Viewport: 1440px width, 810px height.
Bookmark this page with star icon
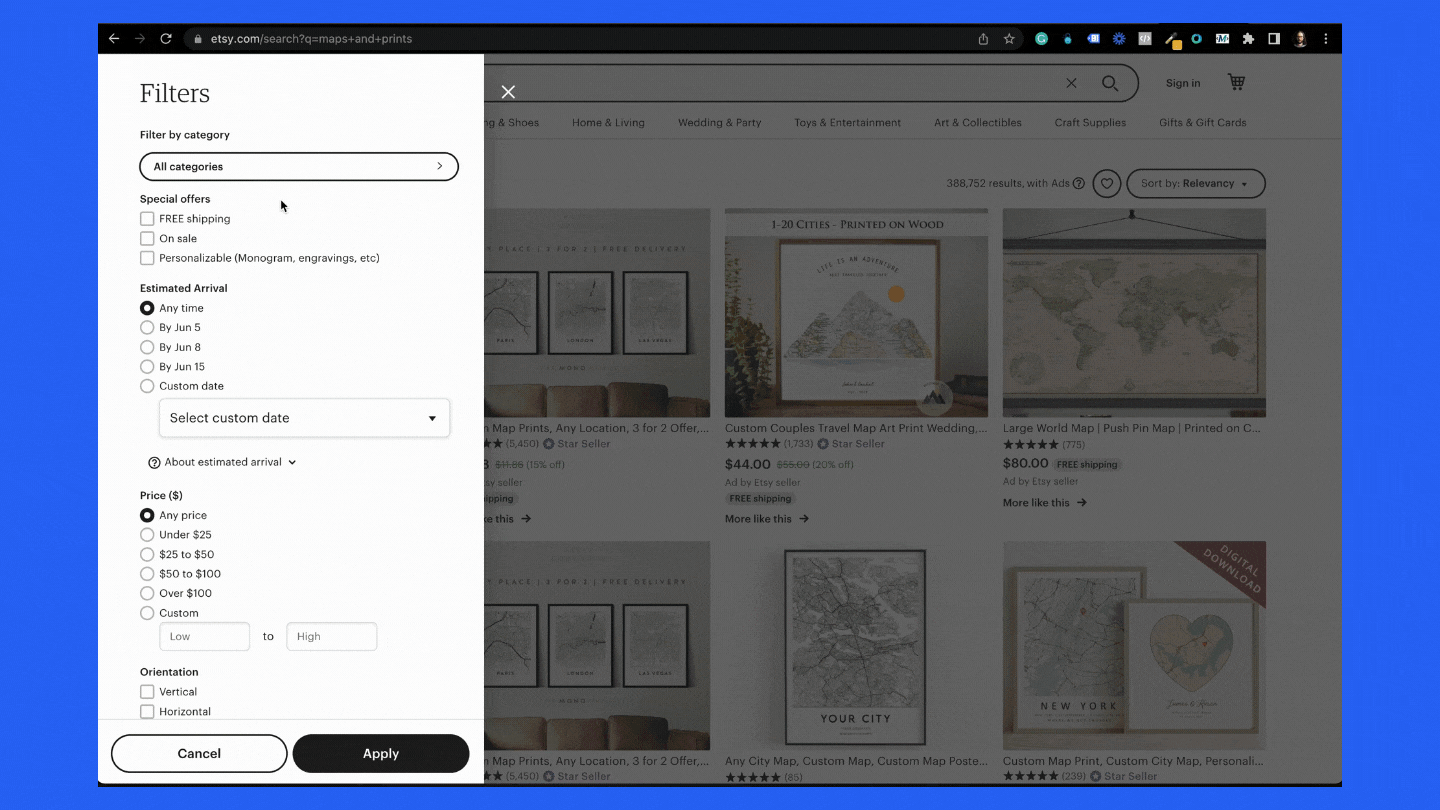point(1009,39)
